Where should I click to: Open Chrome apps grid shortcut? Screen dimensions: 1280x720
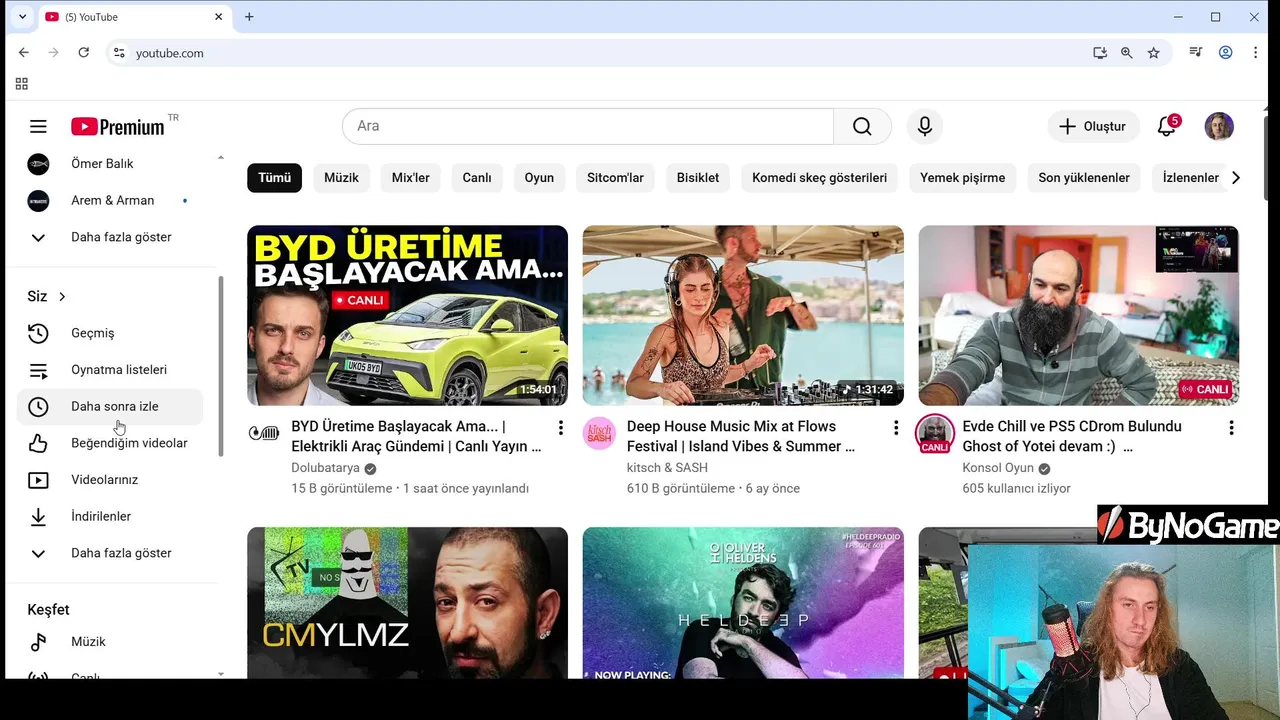(x=22, y=84)
